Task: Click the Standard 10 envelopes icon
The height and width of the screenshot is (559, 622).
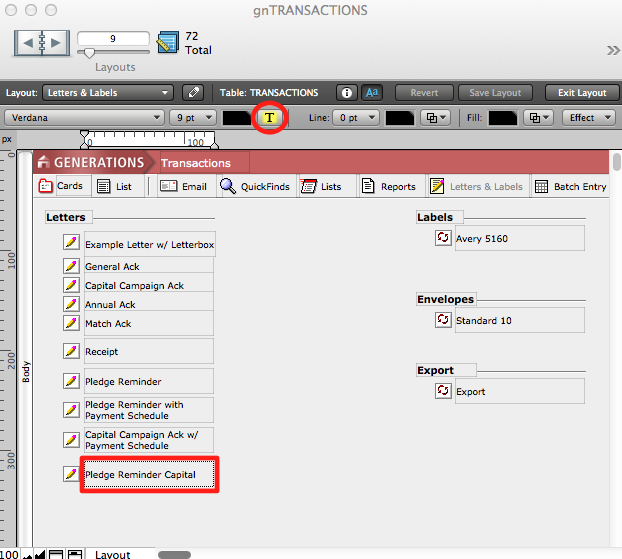Action: [443, 320]
